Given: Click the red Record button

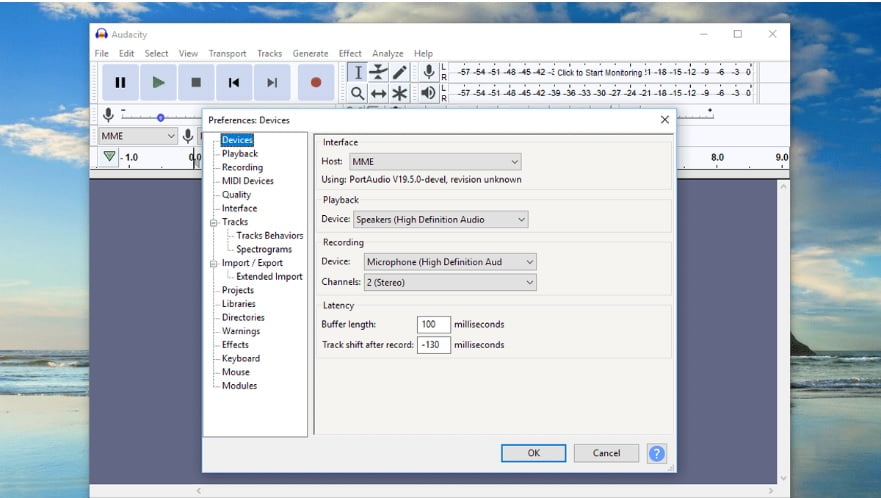Looking at the screenshot, I should [x=316, y=83].
